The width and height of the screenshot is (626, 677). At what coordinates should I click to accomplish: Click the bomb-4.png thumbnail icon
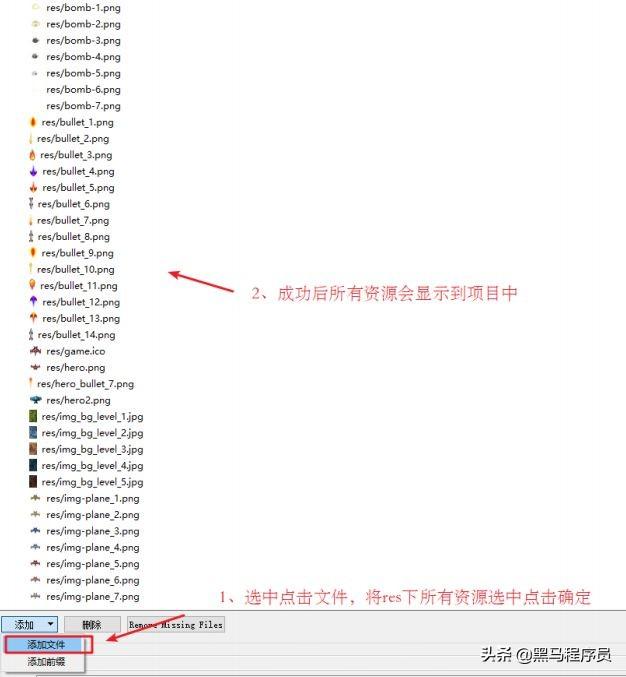(35, 57)
